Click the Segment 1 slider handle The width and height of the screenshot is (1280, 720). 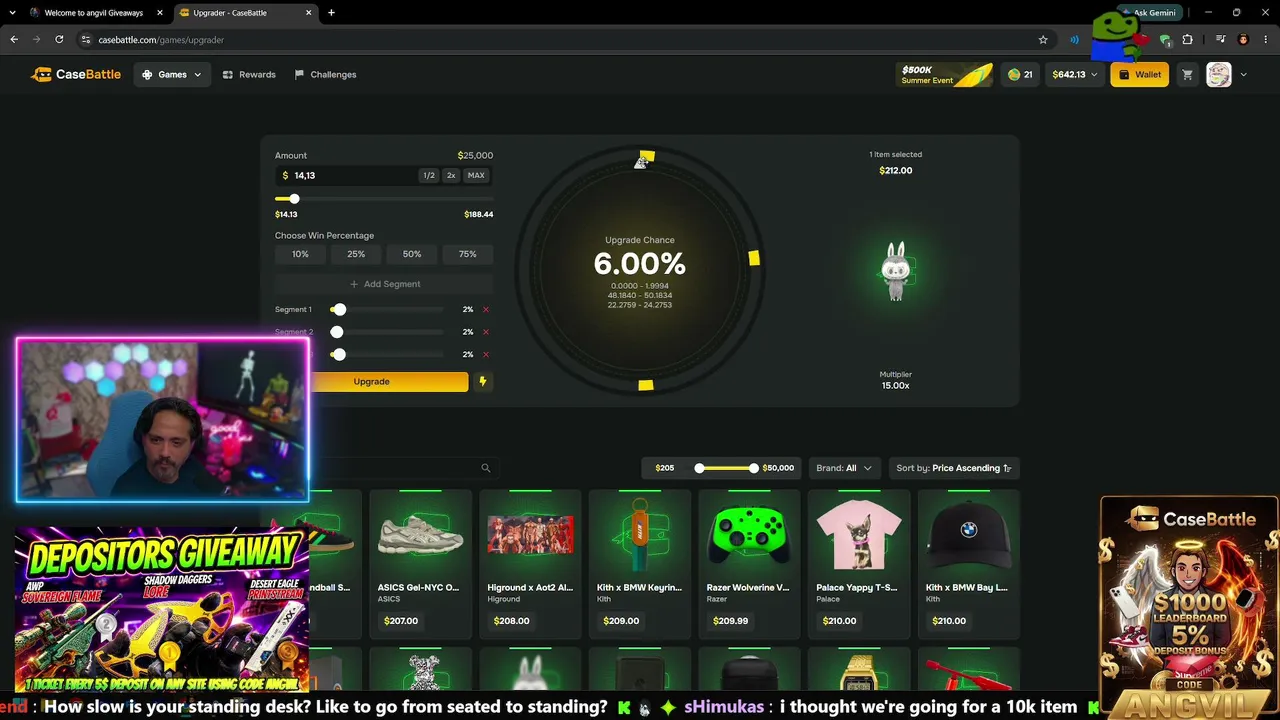click(x=340, y=310)
